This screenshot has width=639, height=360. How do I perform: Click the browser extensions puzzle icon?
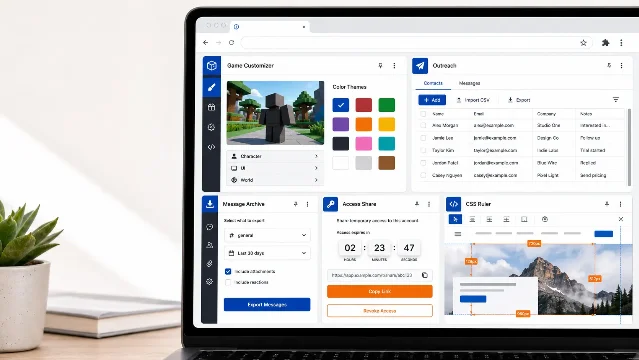[606, 42]
